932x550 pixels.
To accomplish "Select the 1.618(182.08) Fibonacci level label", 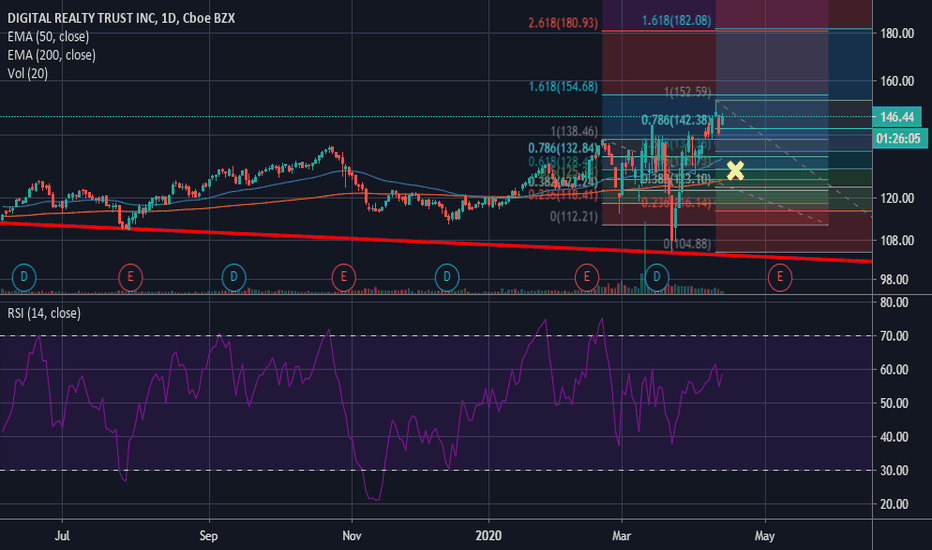I will [676, 21].
